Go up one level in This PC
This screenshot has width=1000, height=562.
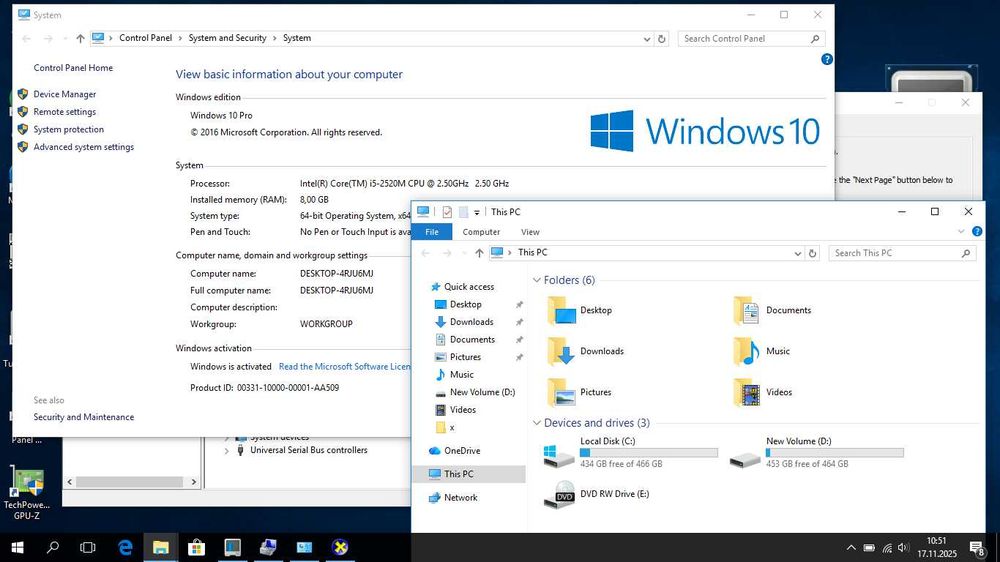(479, 253)
